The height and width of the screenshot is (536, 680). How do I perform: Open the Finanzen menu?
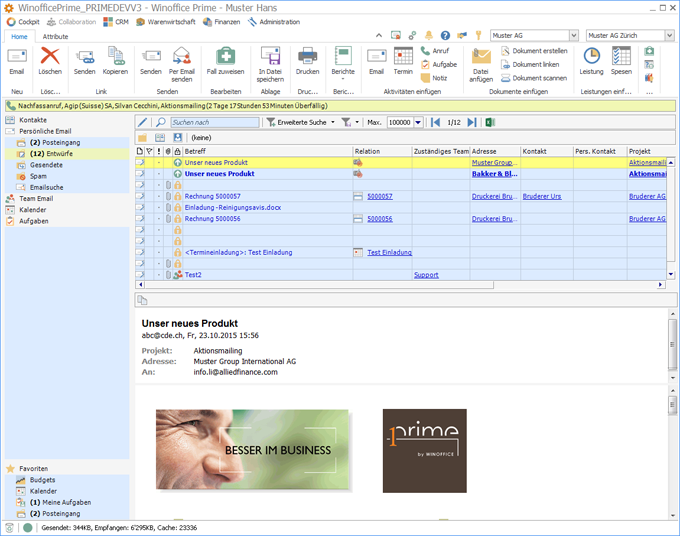click(x=222, y=22)
